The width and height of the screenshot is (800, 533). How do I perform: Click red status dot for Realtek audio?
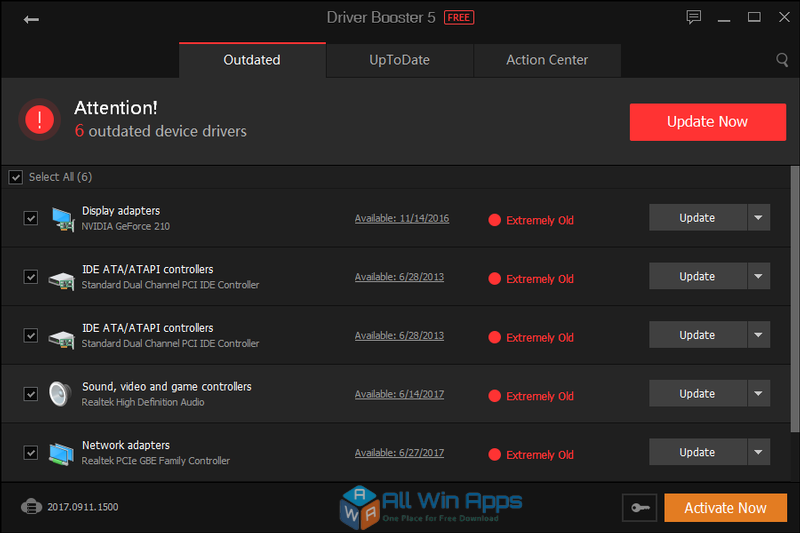494,396
